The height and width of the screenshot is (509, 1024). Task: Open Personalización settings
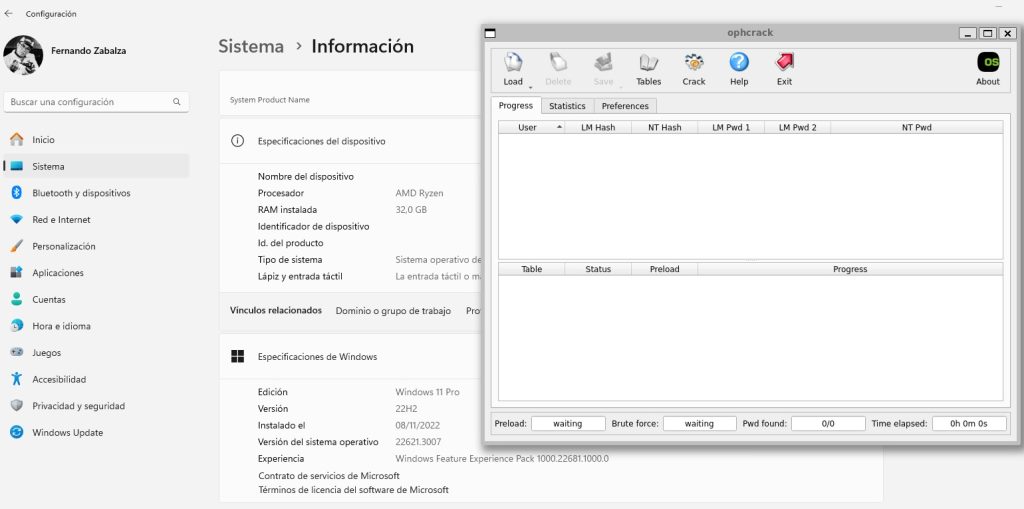pos(96,246)
